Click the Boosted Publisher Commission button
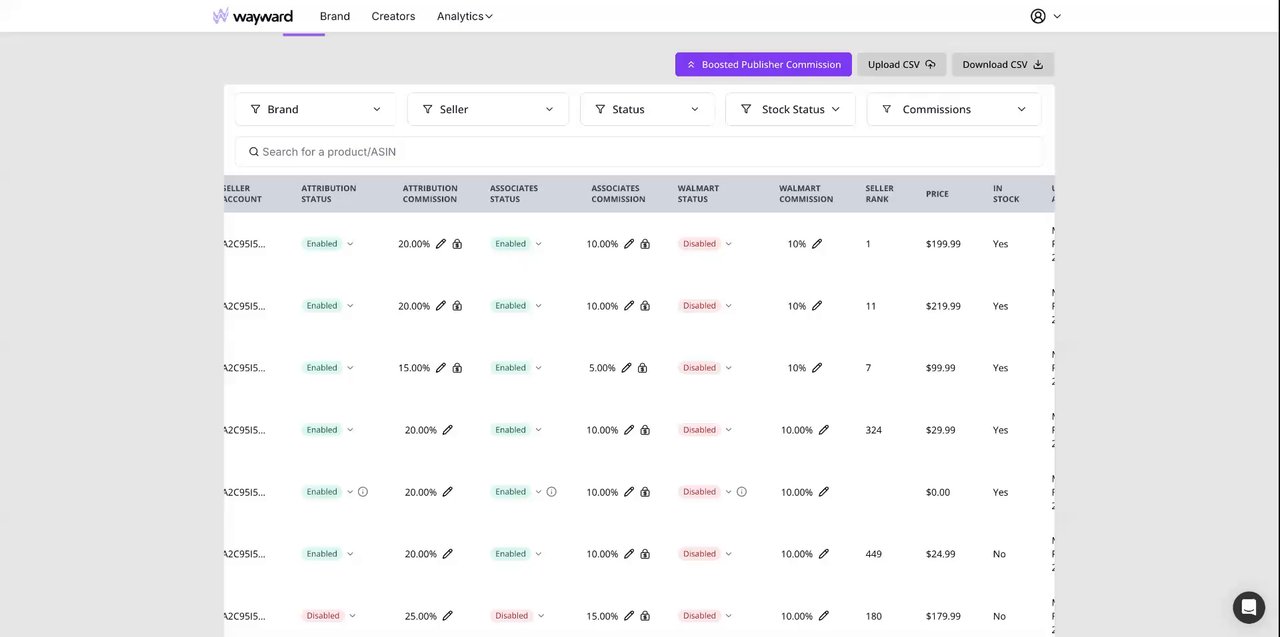Viewport: 1280px width, 637px height. [763, 65]
